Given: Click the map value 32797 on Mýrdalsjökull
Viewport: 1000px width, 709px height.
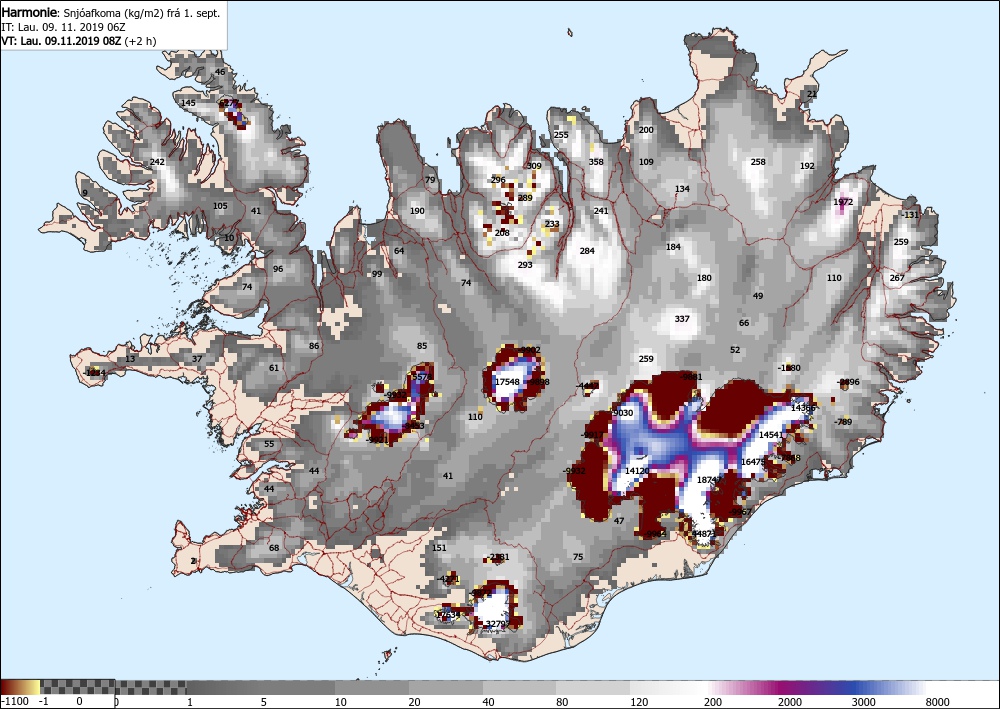Looking at the screenshot, I should (x=498, y=624).
